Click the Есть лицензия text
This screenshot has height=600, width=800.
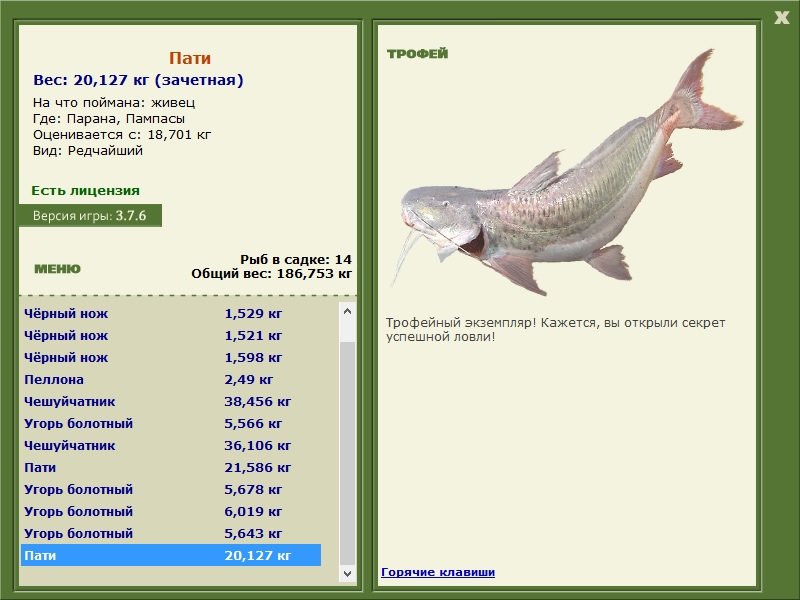(x=85, y=190)
